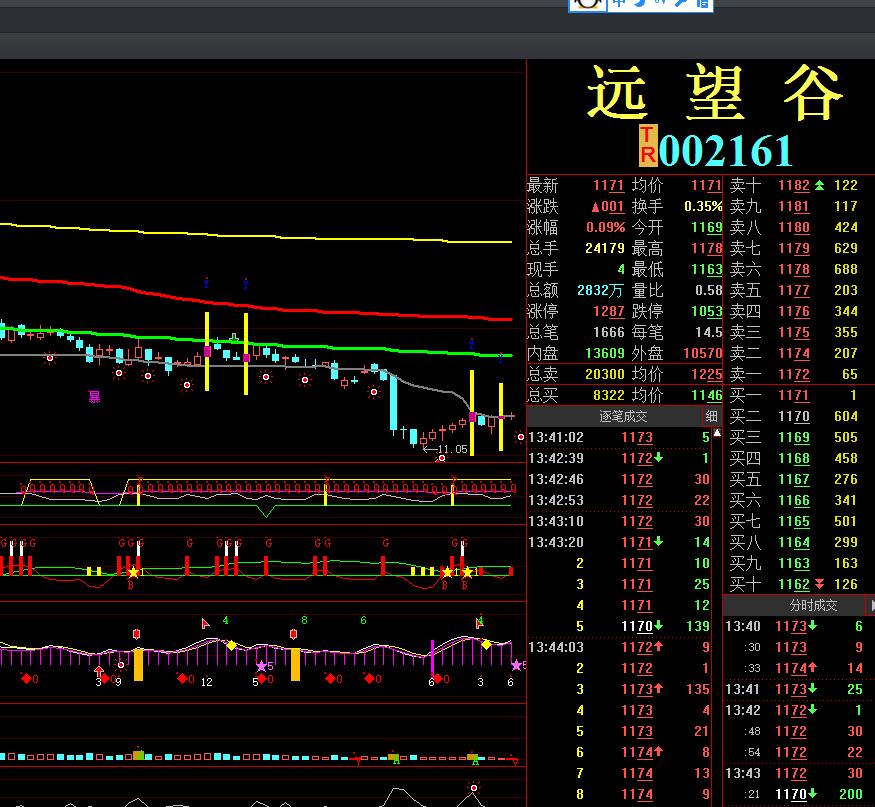Click the 涨停 value 1287
This screenshot has height=807, width=875.
(x=608, y=311)
